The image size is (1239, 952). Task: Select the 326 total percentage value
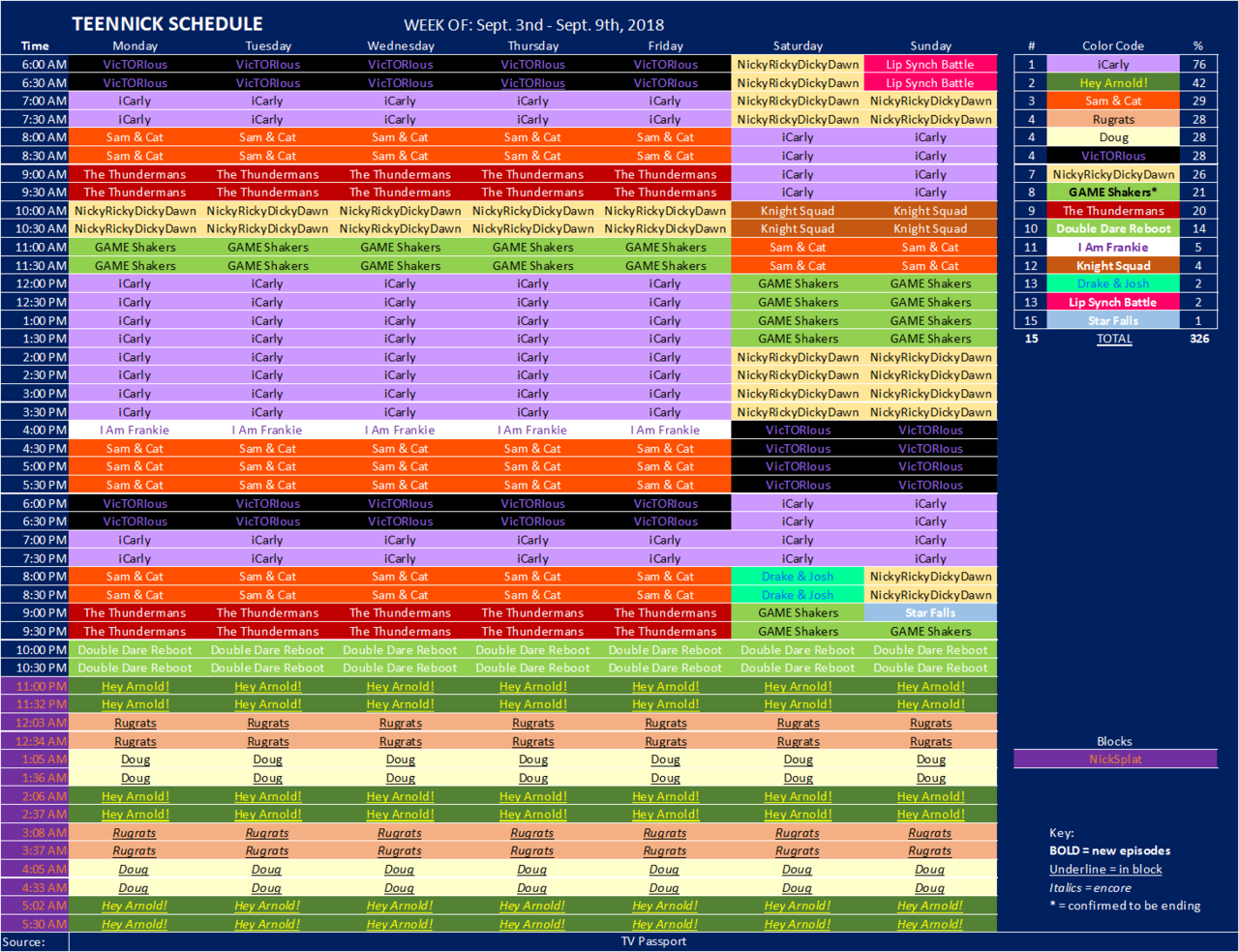(x=1199, y=339)
